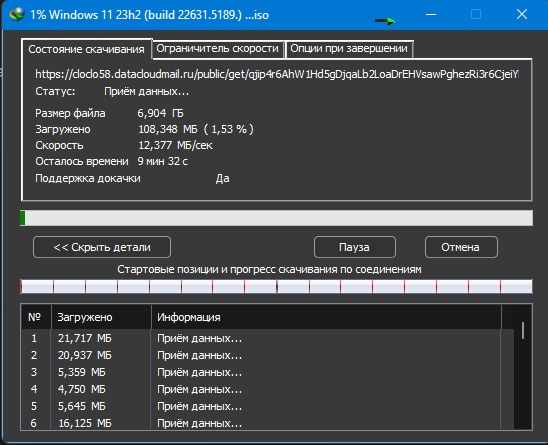
Task: Click the resume support value Да
Action: pos(223,178)
